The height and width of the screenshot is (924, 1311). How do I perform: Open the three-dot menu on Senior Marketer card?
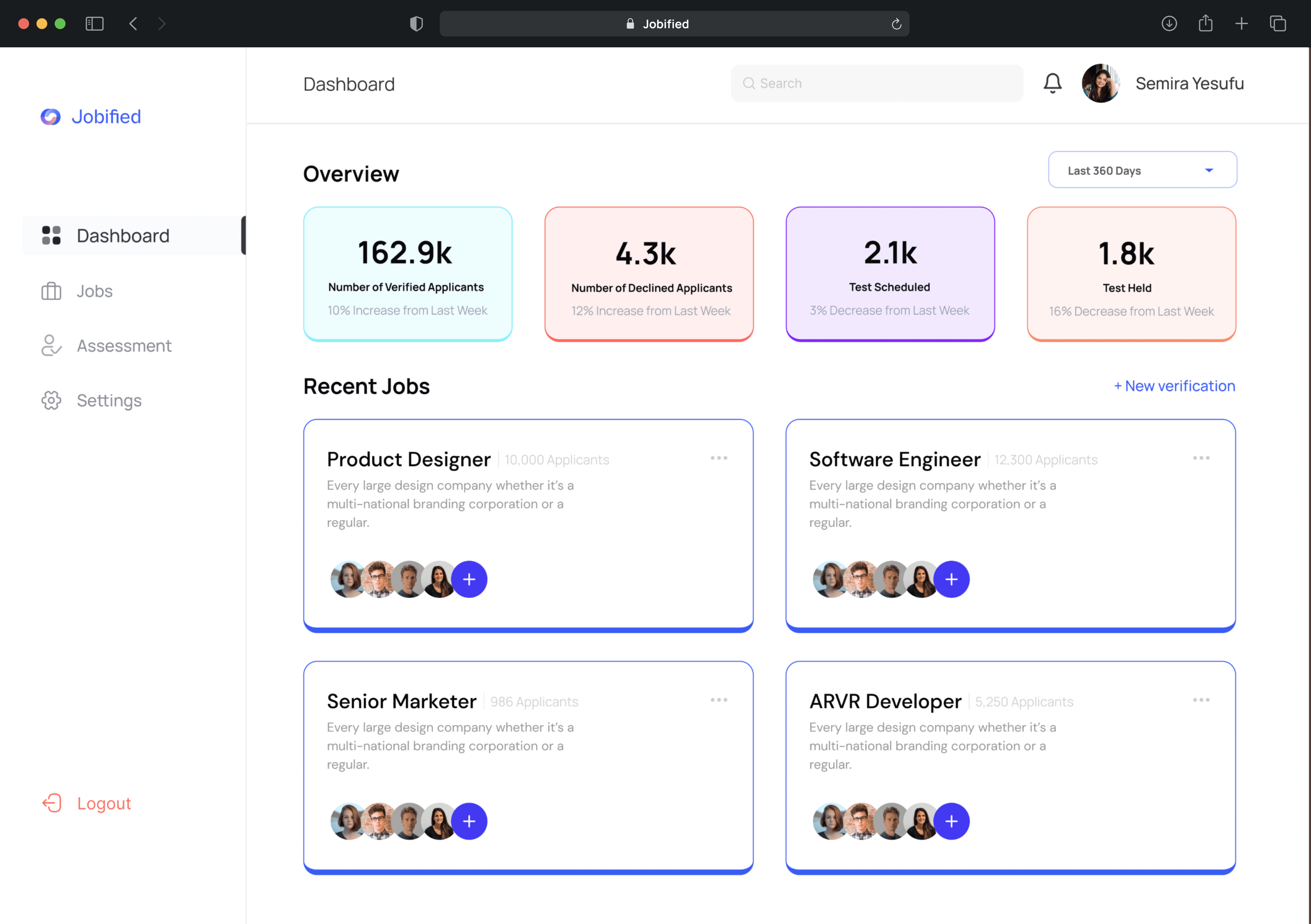click(719, 700)
